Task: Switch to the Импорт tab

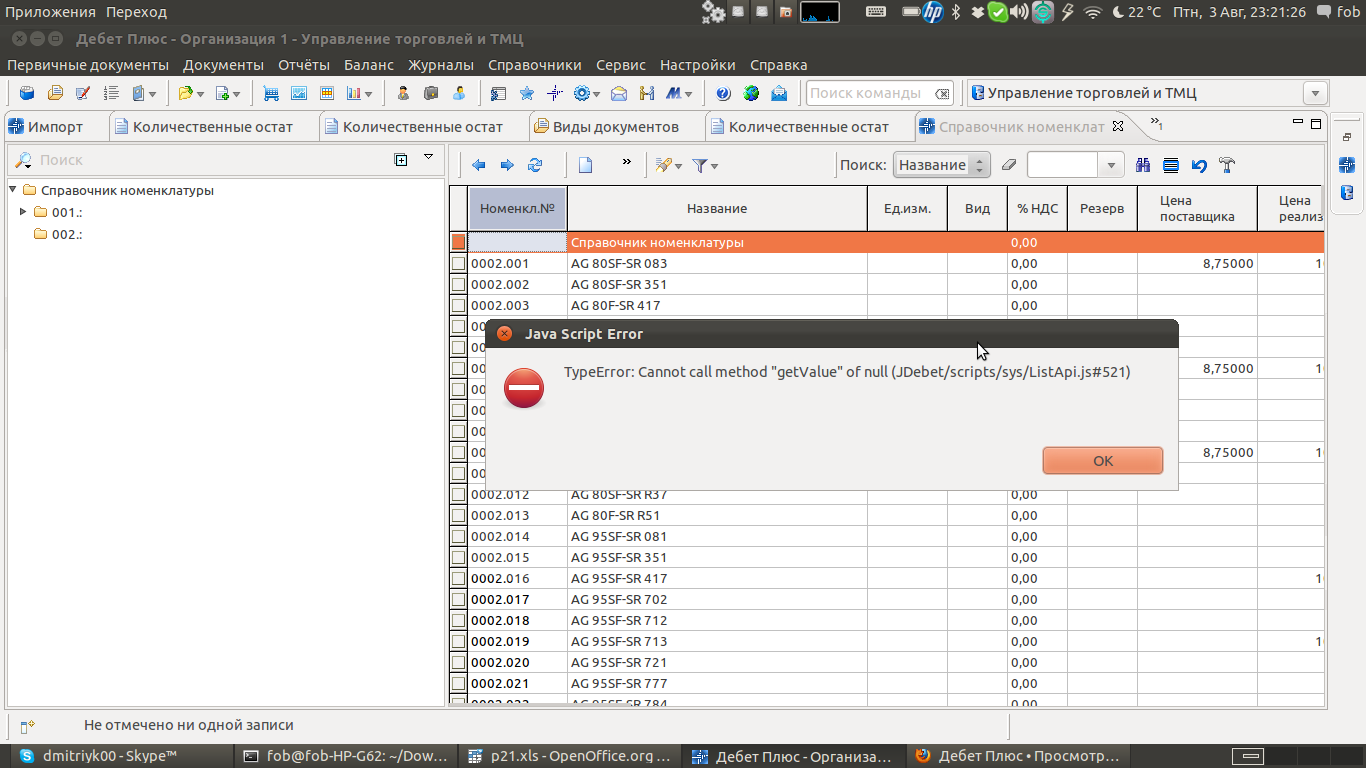Action: [56, 127]
